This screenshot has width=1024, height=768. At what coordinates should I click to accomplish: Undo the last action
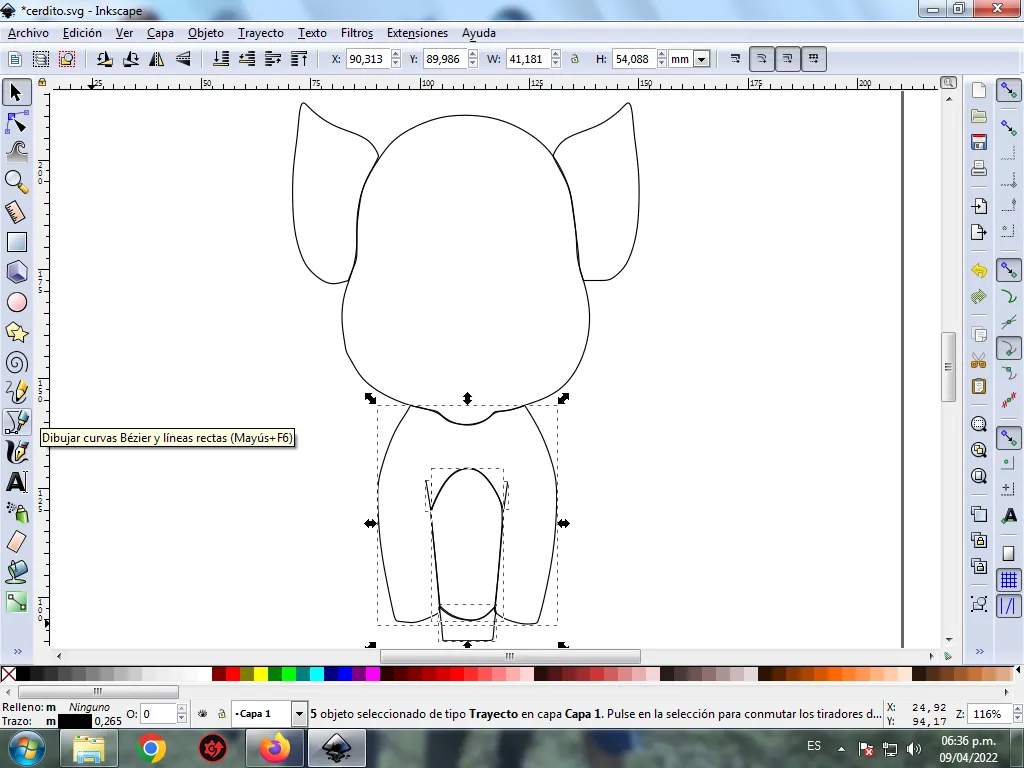click(x=978, y=270)
